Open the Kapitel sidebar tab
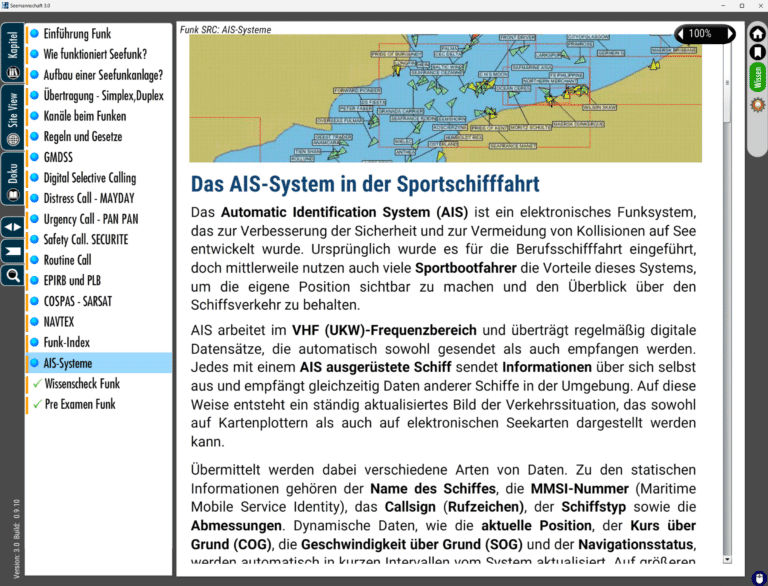The width and height of the screenshot is (768, 586). tap(12, 53)
